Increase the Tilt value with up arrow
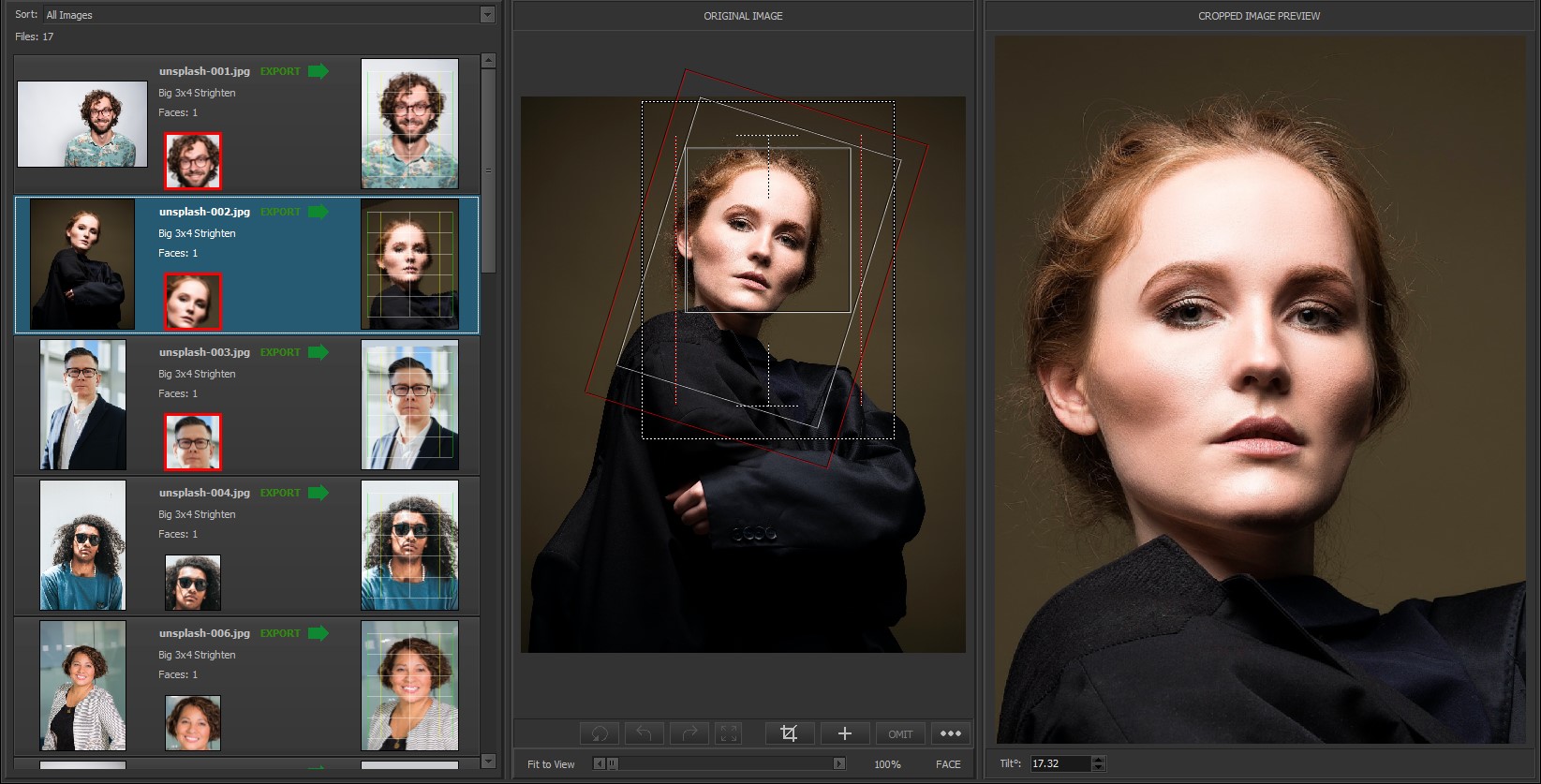The width and height of the screenshot is (1541, 784). point(1099,760)
